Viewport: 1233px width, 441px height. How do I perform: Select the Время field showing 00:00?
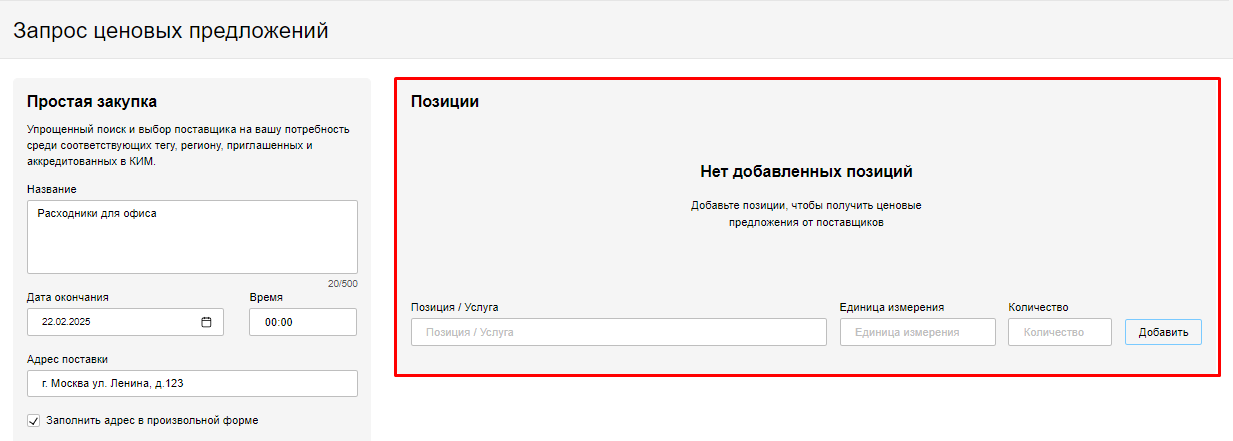pyautogui.click(x=302, y=322)
